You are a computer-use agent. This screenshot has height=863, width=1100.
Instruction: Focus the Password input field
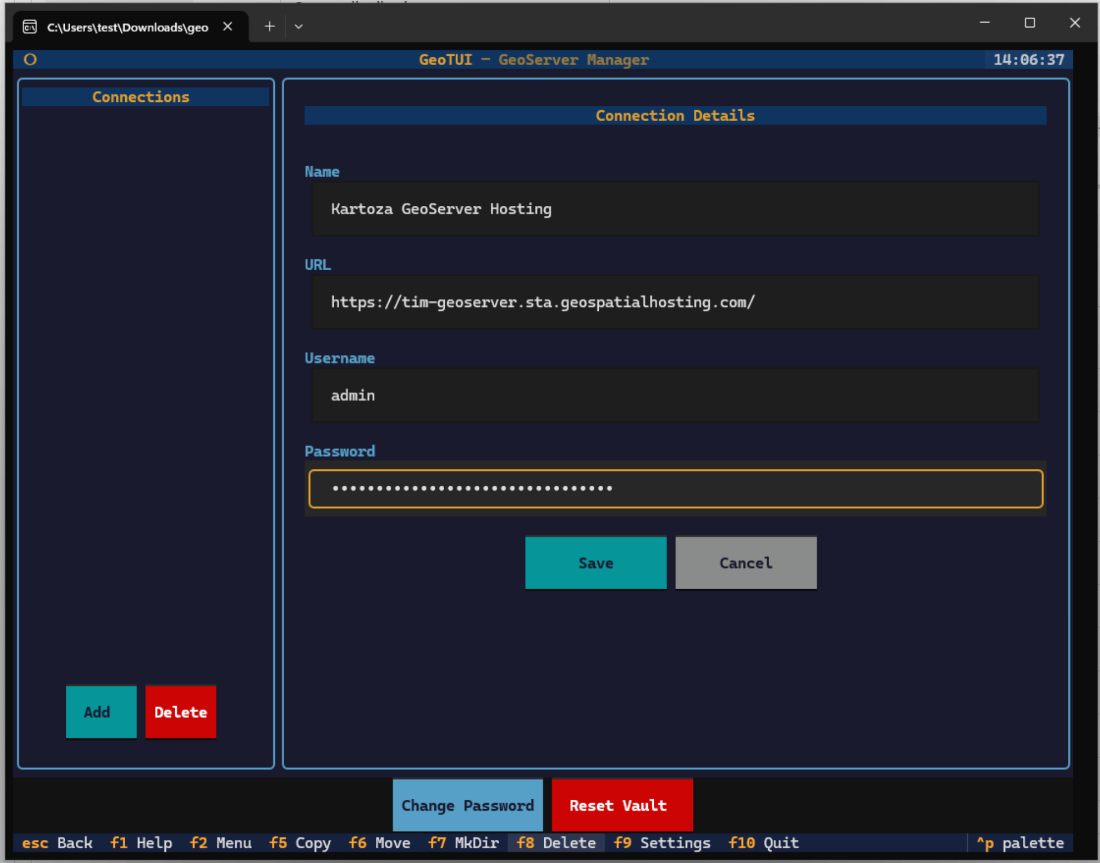[676, 488]
